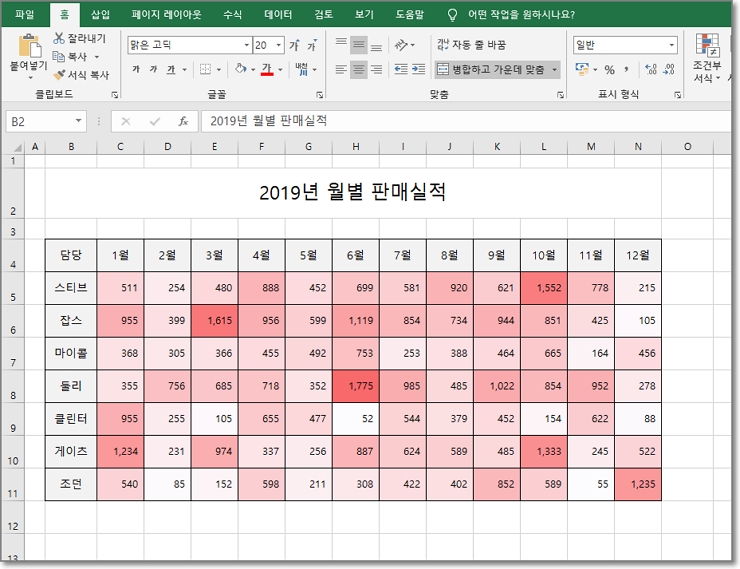Viewport: 740px width, 569px height.
Task: Toggle underline formatting
Action: tap(170, 69)
